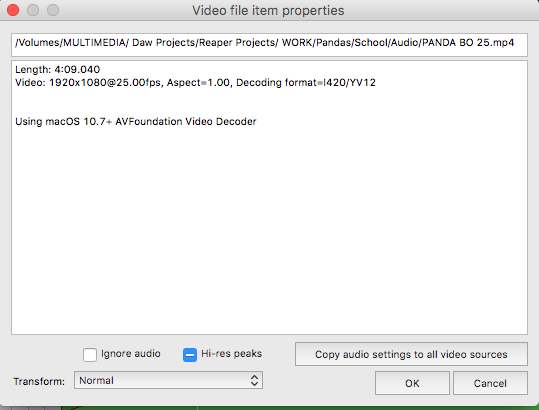The image size is (539, 410).
Task: Click Copy audio settings to all video sources
Action: [x=411, y=354]
